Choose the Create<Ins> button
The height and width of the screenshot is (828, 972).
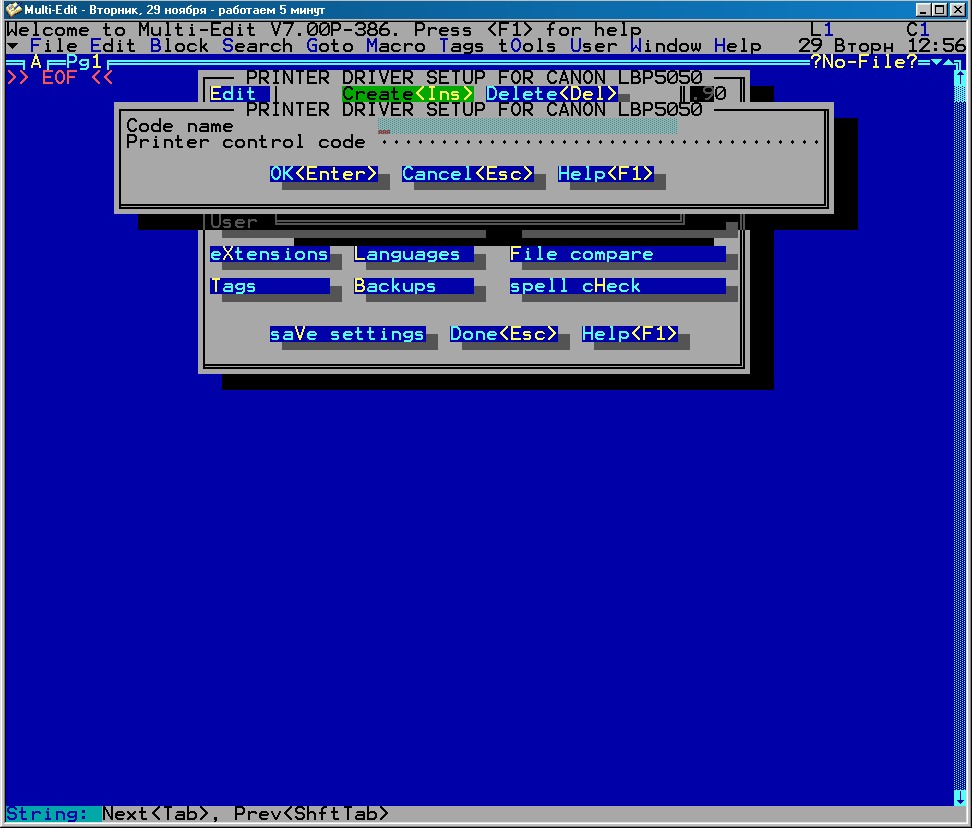coord(407,94)
